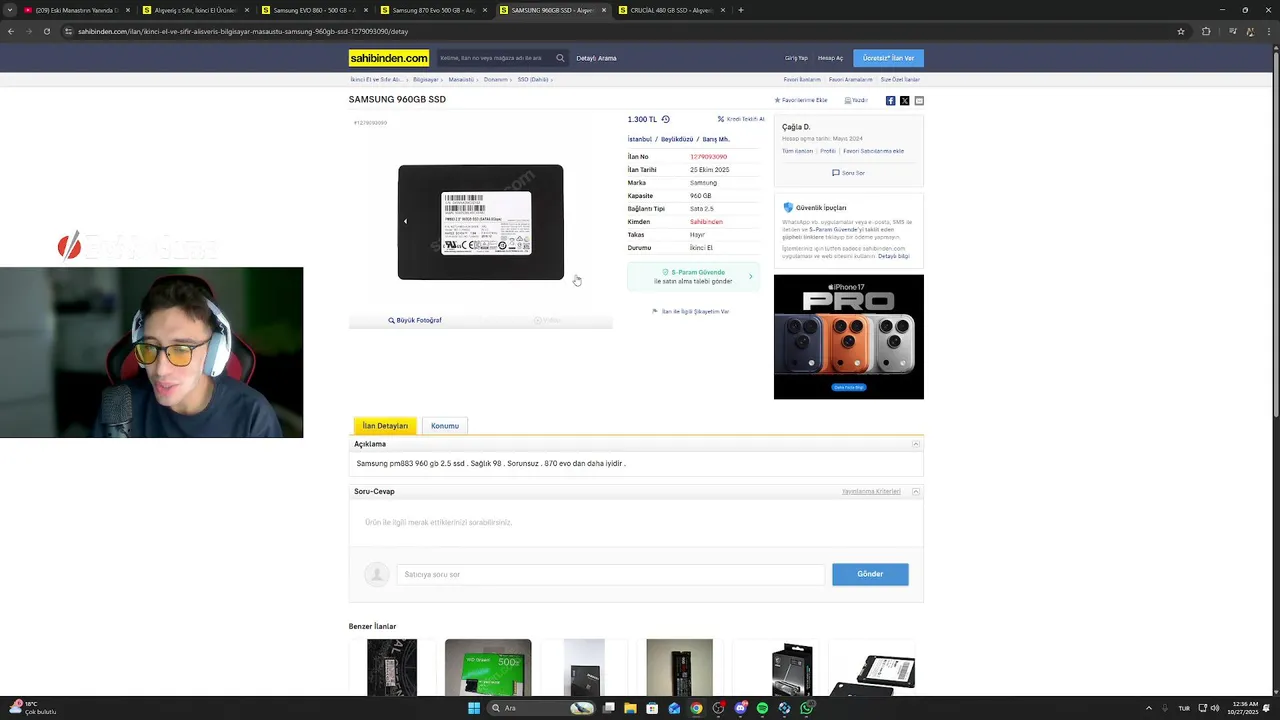Show previous photo with left arrow
This screenshot has width=1280, height=720.
coord(405,221)
